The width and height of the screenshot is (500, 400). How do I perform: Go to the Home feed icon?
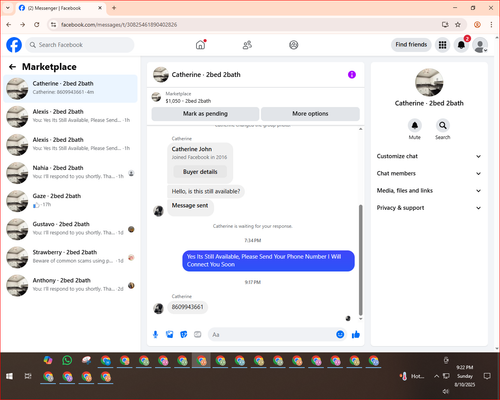pos(200,45)
